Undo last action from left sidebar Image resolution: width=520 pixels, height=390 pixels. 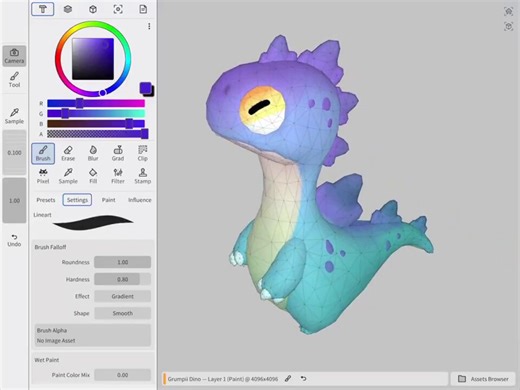pyautogui.click(x=14, y=240)
